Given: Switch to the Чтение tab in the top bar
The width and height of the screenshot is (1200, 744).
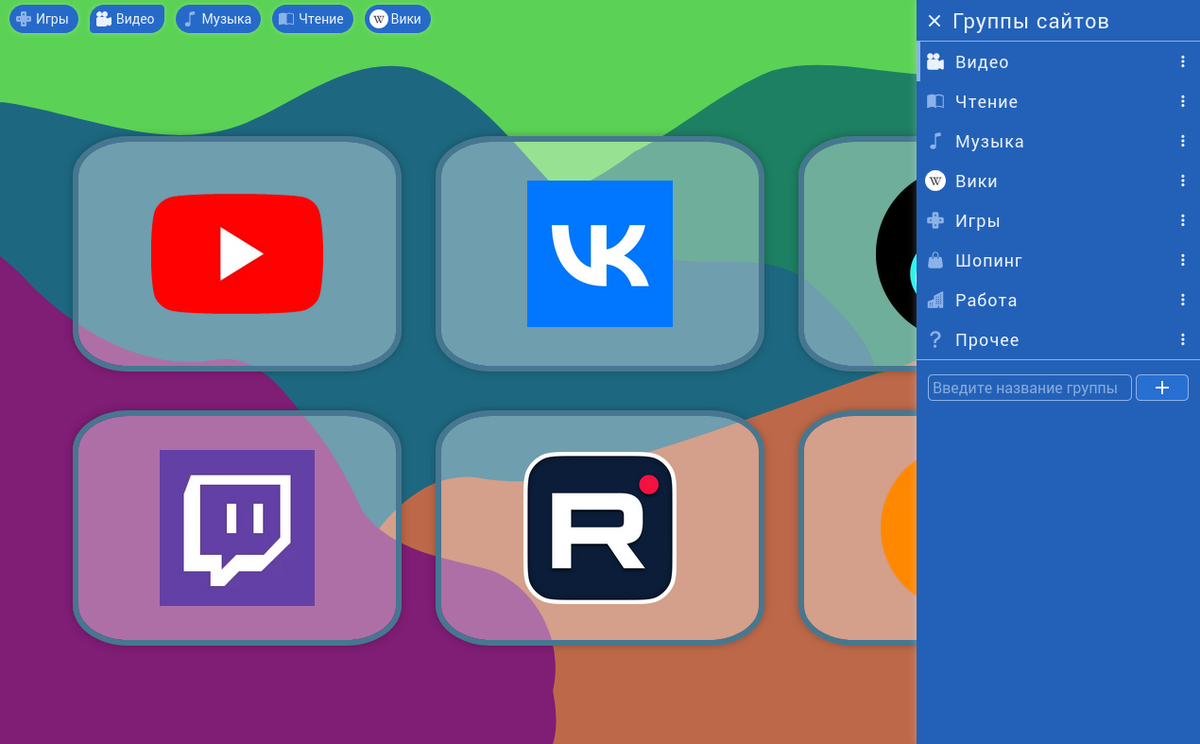Looking at the screenshot, I should tap(312, 19).
